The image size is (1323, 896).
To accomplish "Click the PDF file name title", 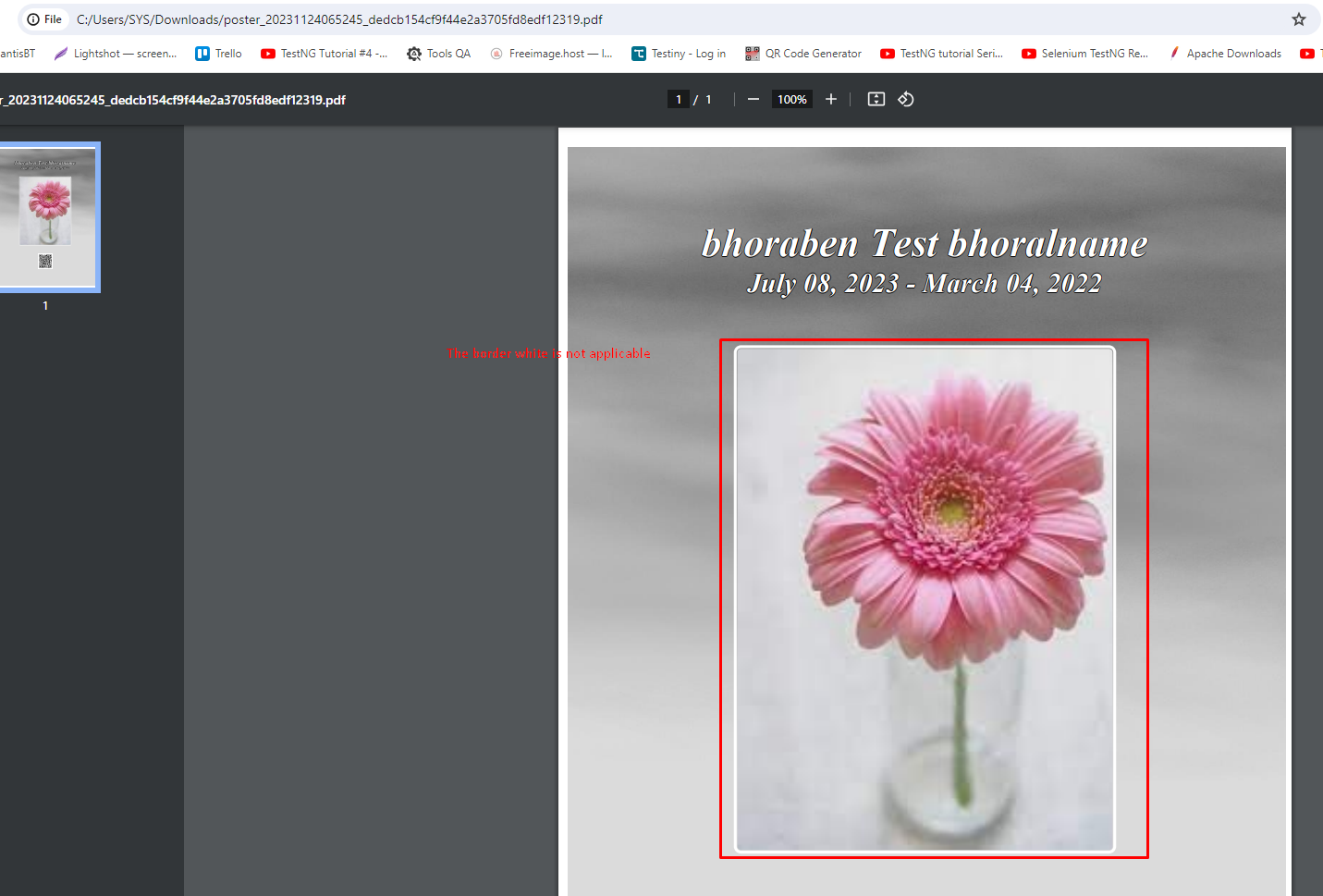I will (x=173, y=100).
